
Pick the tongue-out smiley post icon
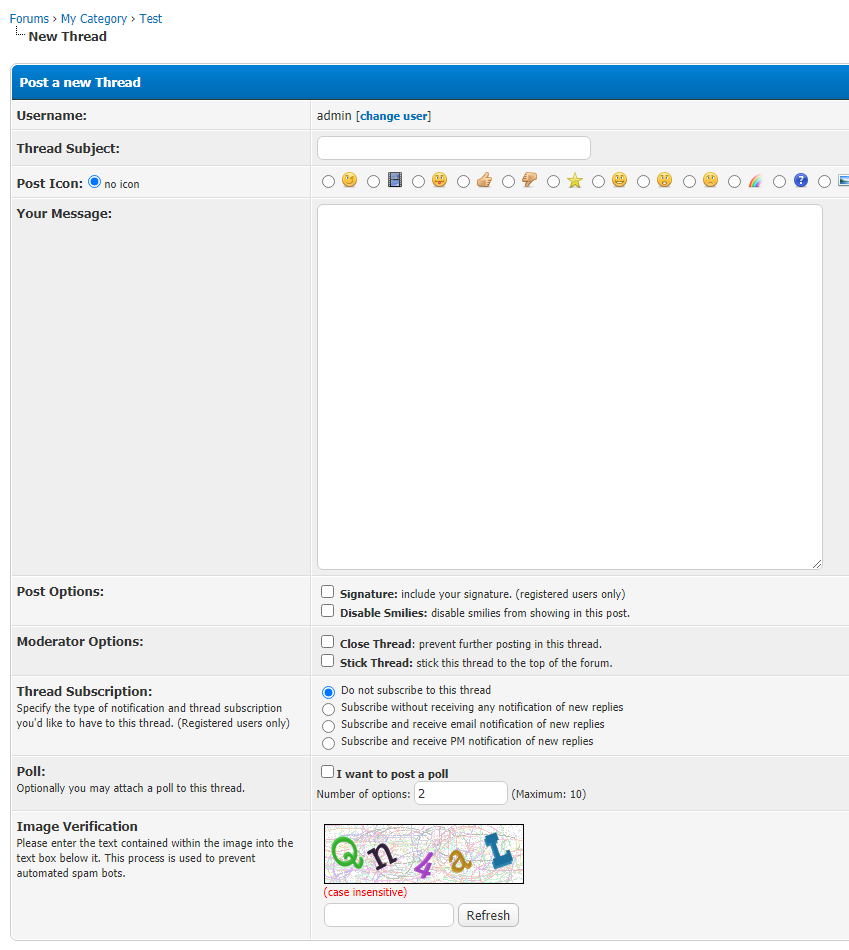pyautogui.click(x=418, y=182)
